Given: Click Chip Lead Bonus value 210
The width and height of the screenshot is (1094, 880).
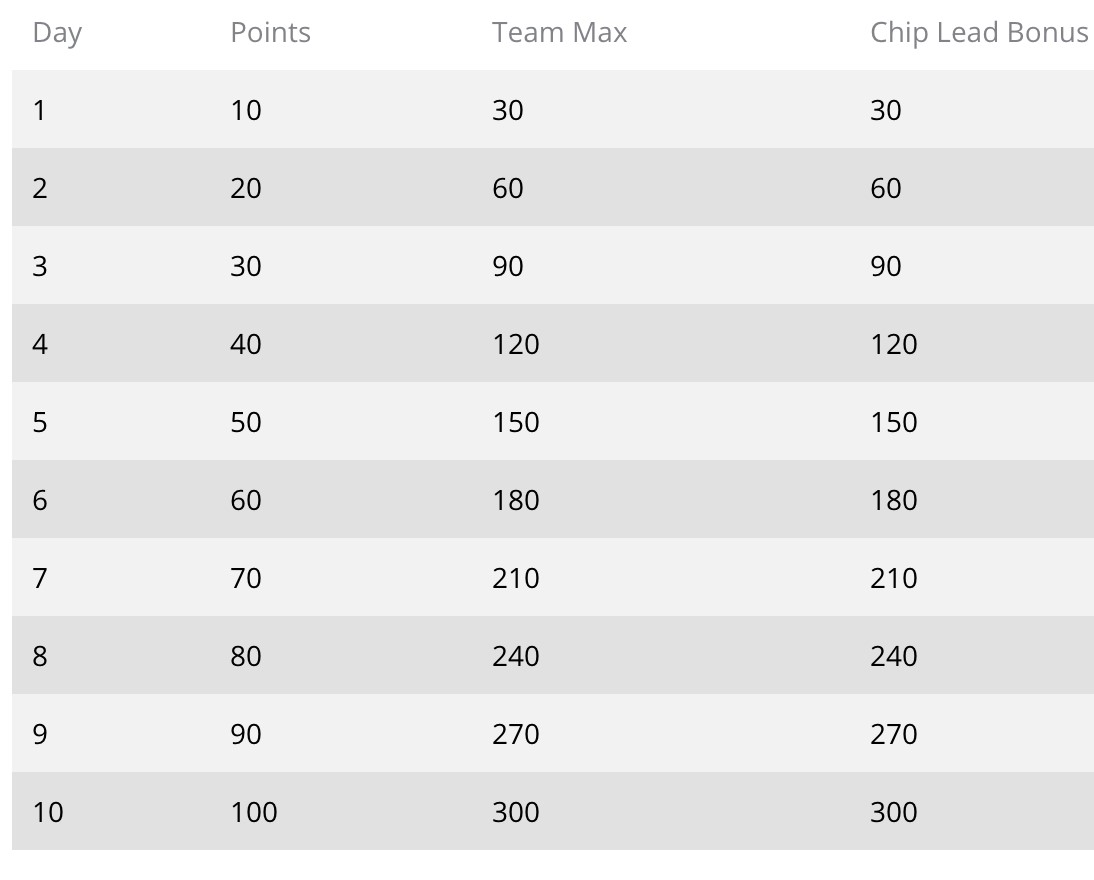Looking at the screenshot, I should point(893,578).
